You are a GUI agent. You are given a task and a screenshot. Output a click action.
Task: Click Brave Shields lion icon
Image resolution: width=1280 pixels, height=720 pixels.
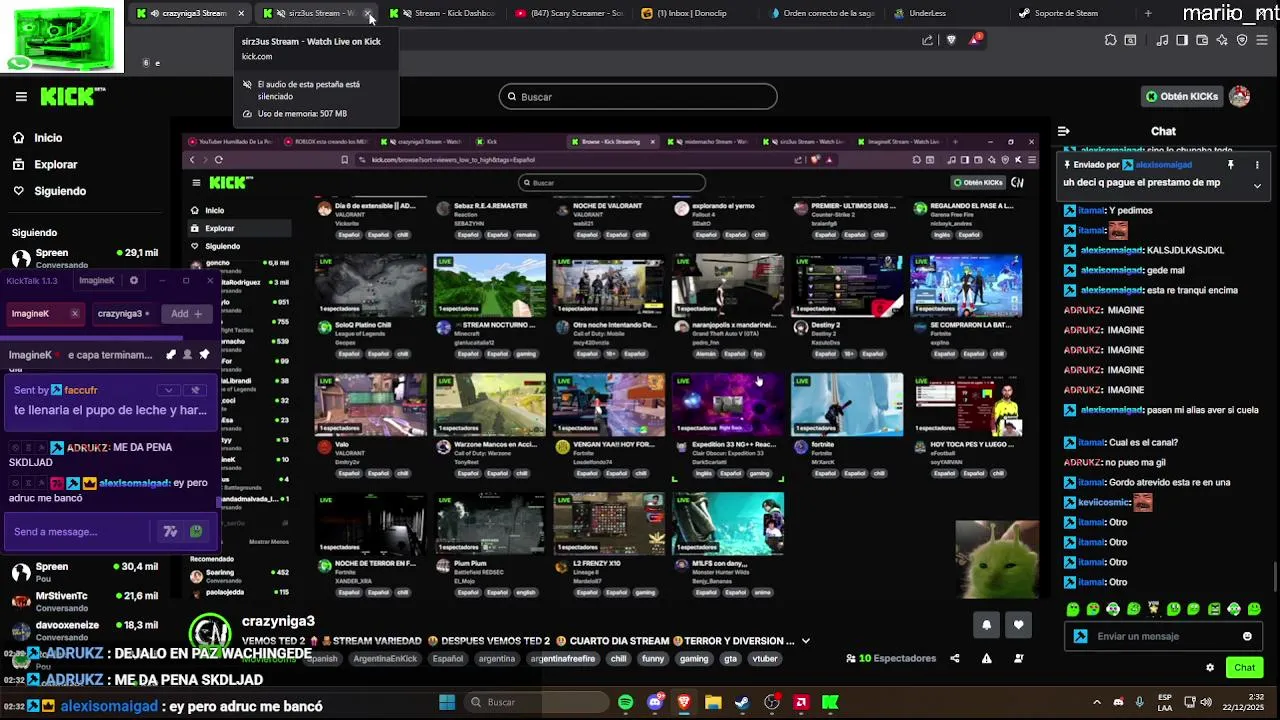tap(951, 40)
